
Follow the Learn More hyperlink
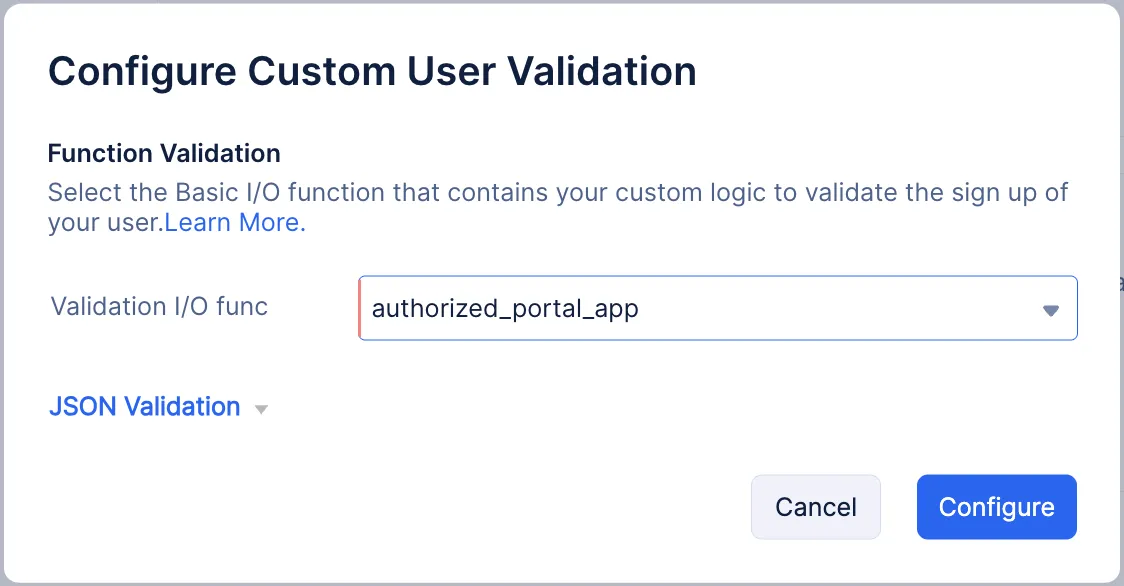(233, 222)
